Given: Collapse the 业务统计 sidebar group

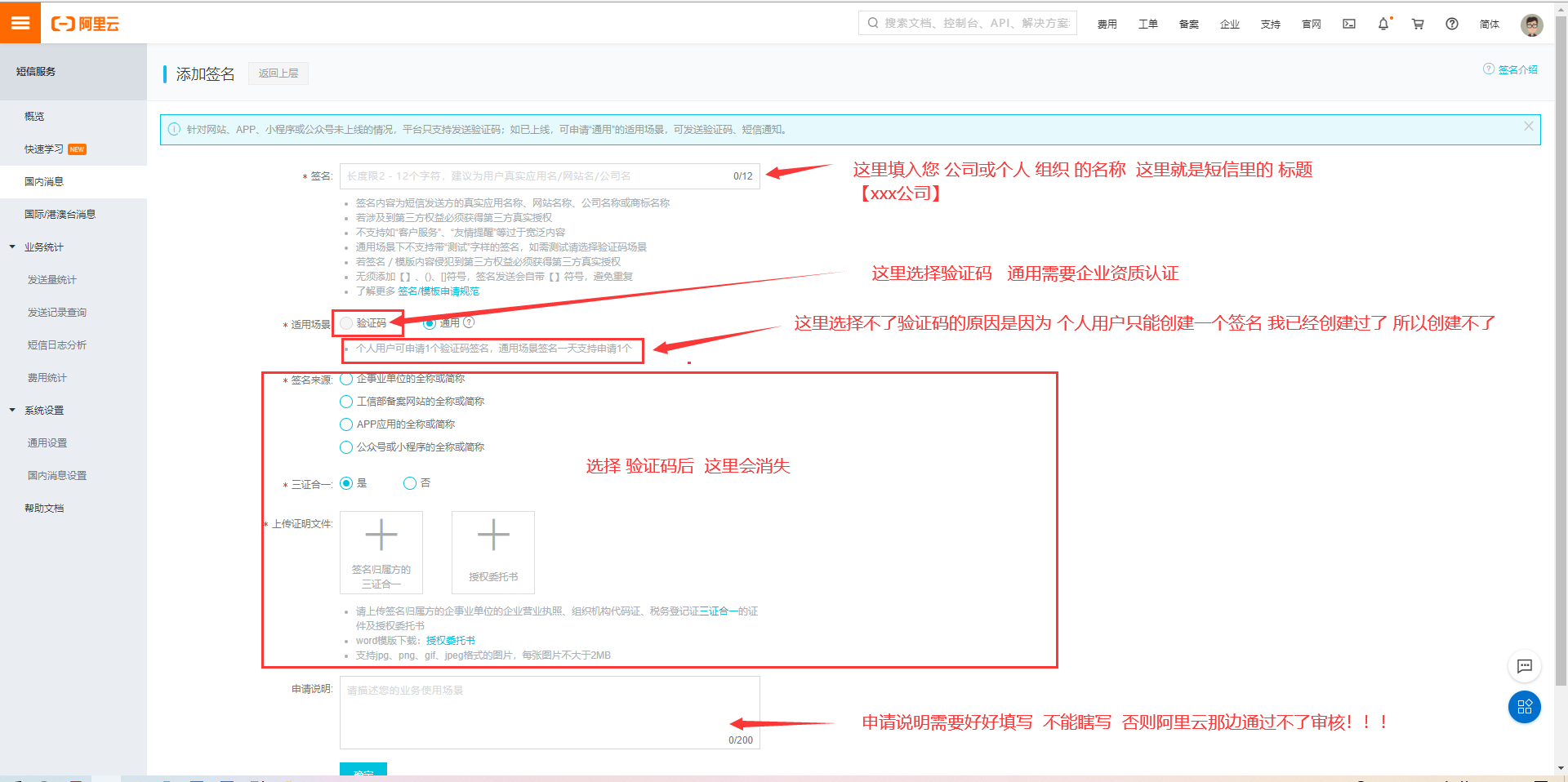Looking at the screenshot, I should tap(12, 247).
